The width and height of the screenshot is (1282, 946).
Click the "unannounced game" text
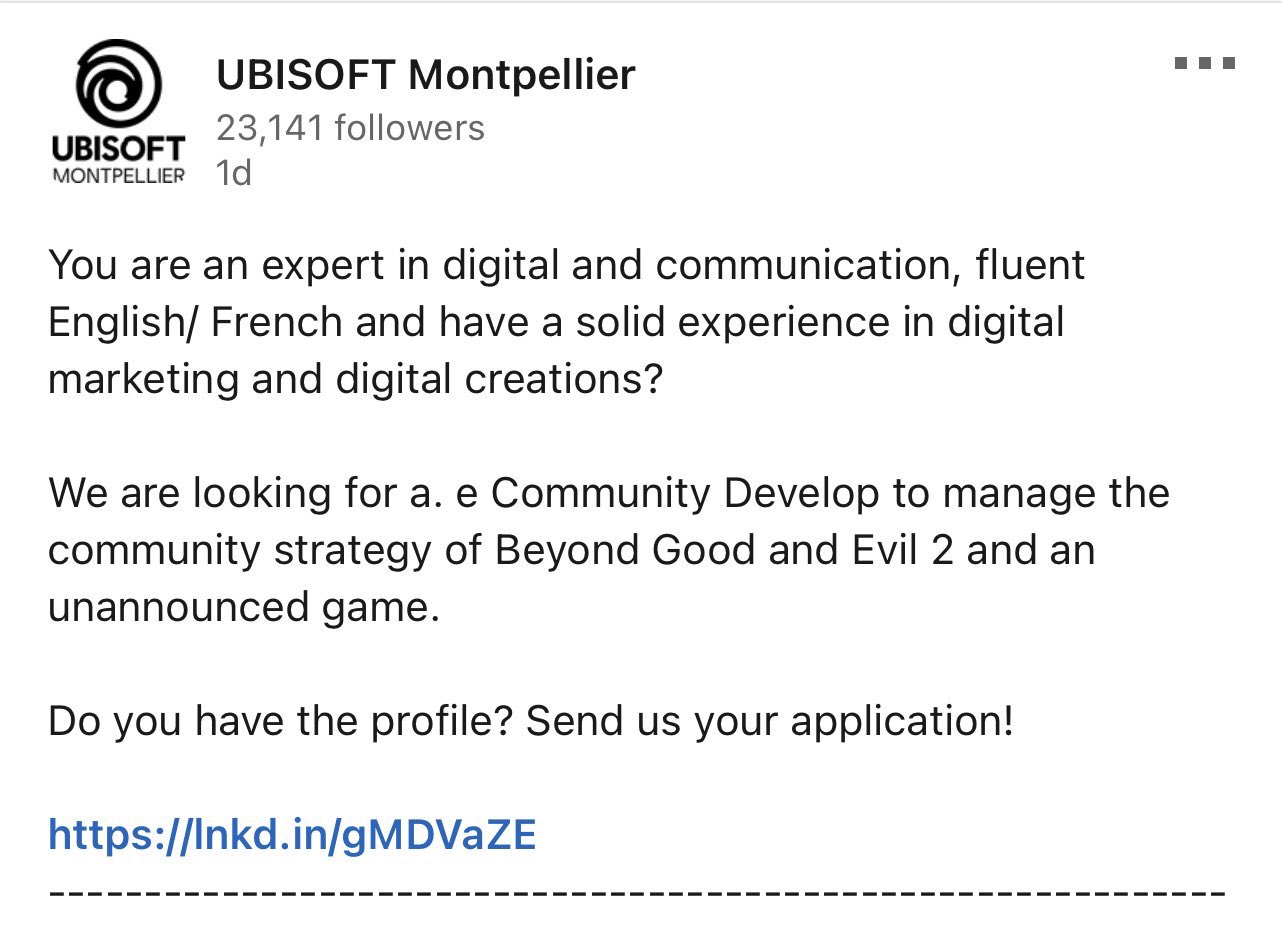pyautogui.click(x=243, y=607)
